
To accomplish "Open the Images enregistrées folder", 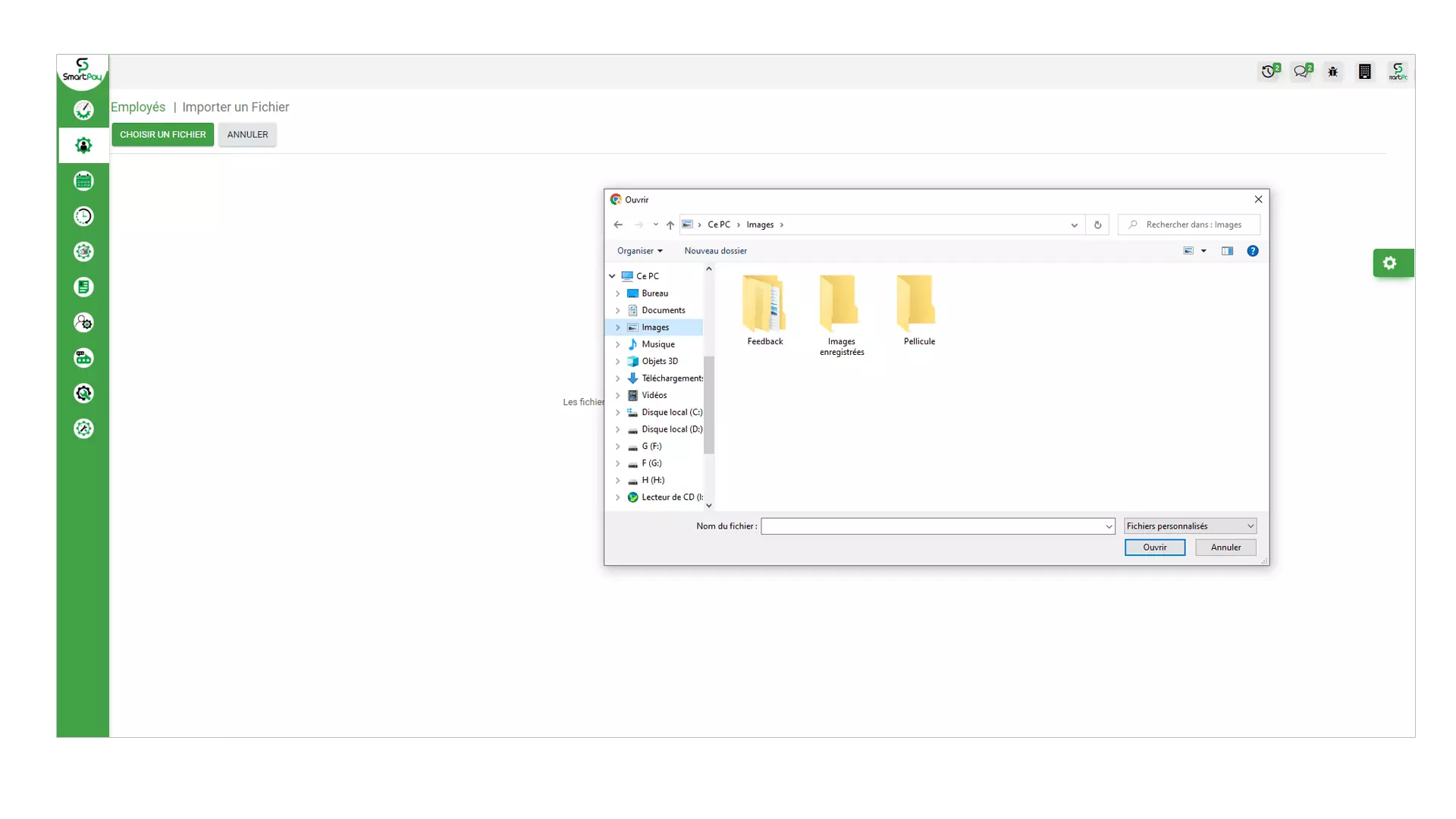I will tap(842, 315).
